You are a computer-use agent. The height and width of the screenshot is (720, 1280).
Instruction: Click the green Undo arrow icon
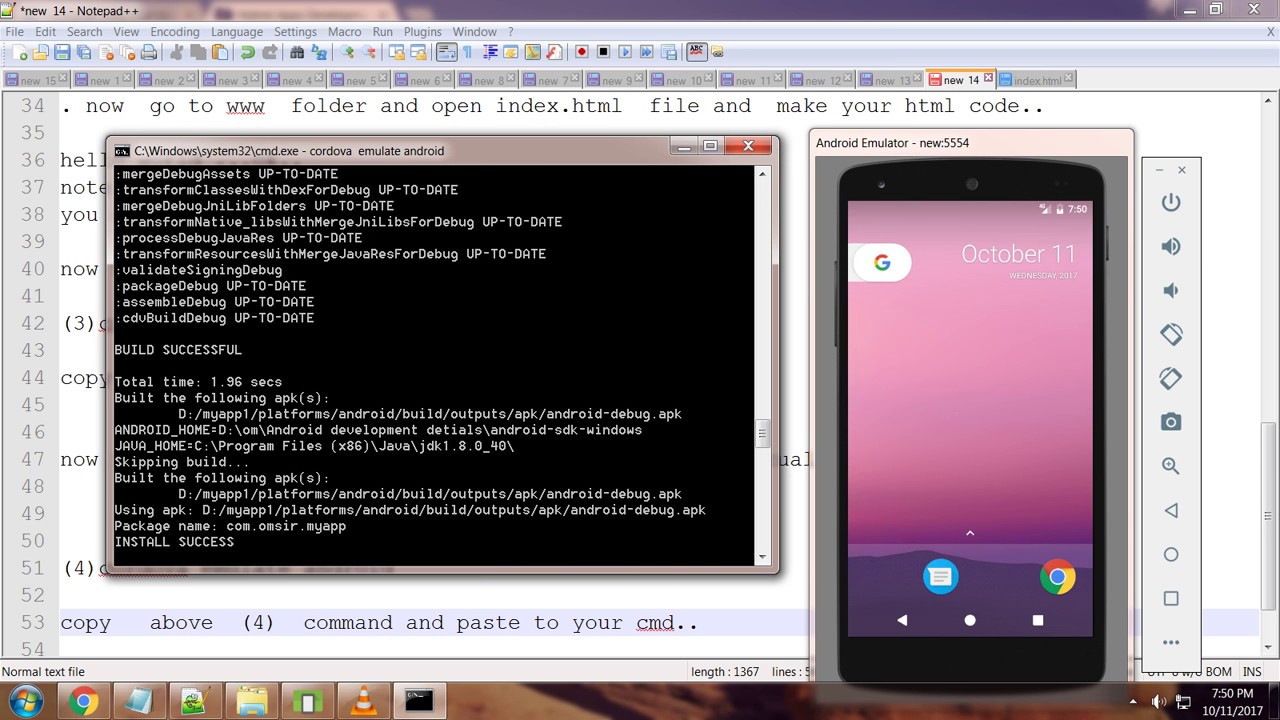click(247, 52)
